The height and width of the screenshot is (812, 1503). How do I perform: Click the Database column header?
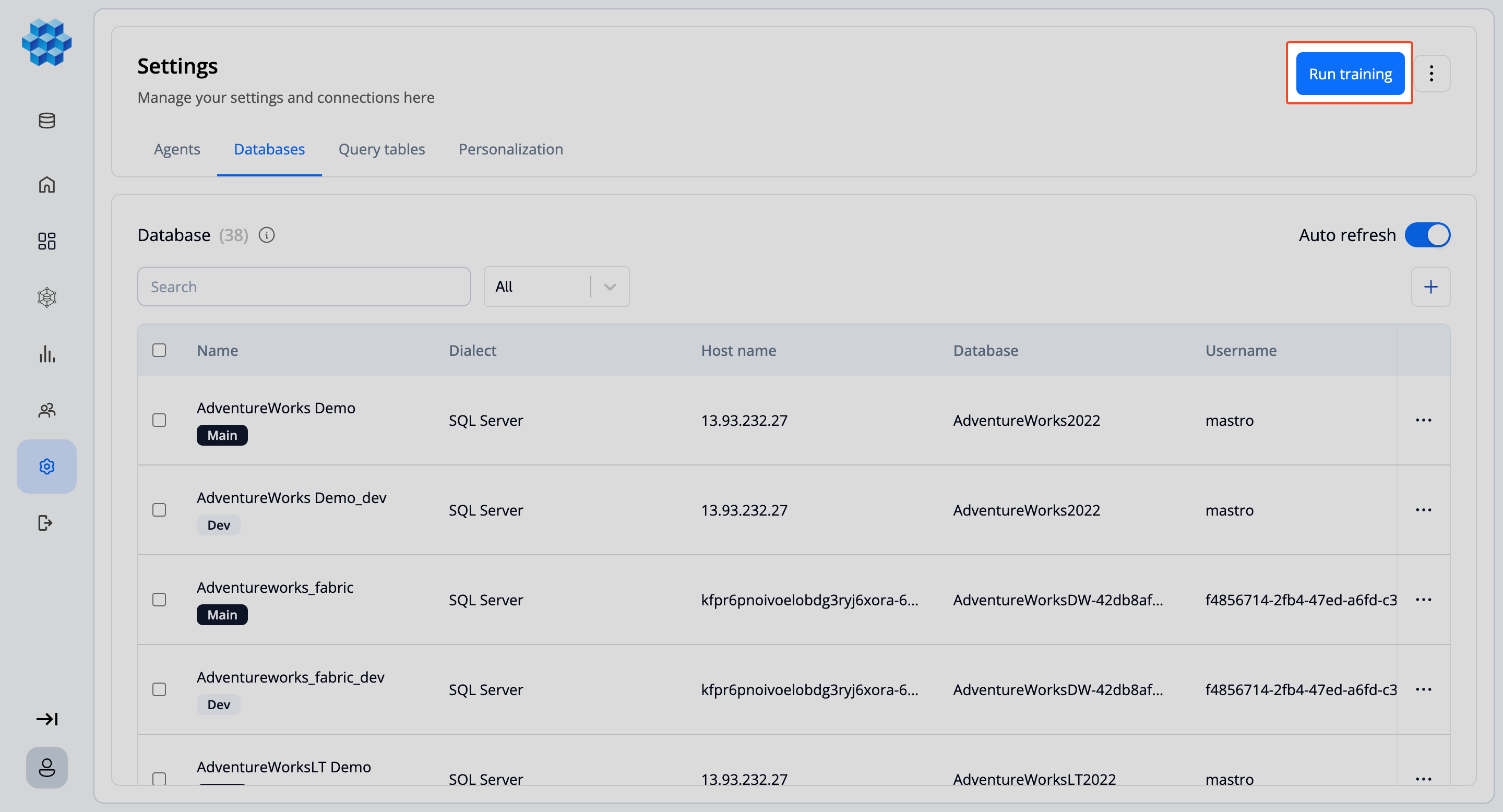click(985, 351)
